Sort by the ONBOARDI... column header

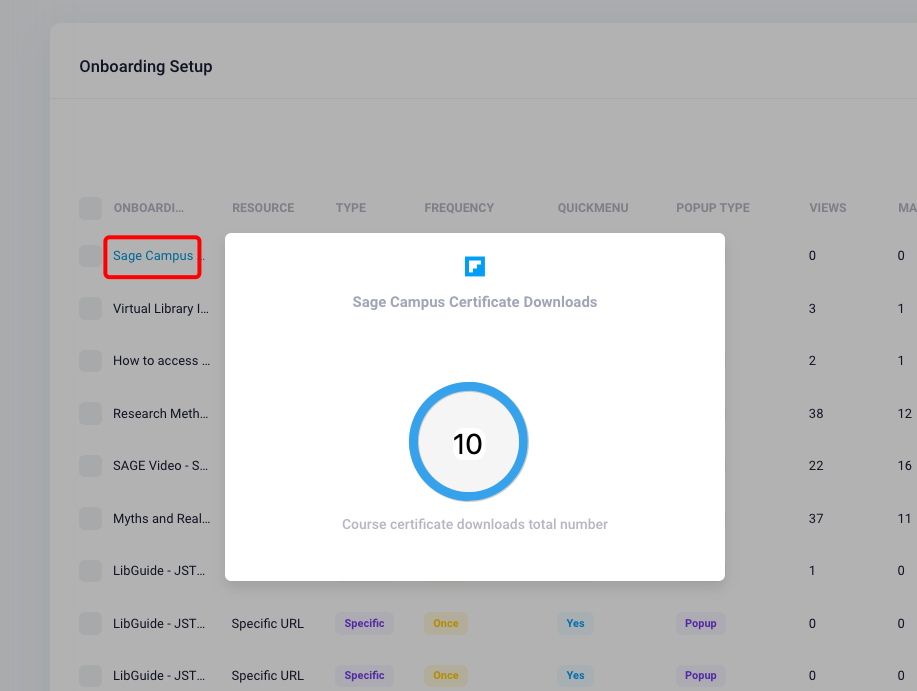(149, 208)
